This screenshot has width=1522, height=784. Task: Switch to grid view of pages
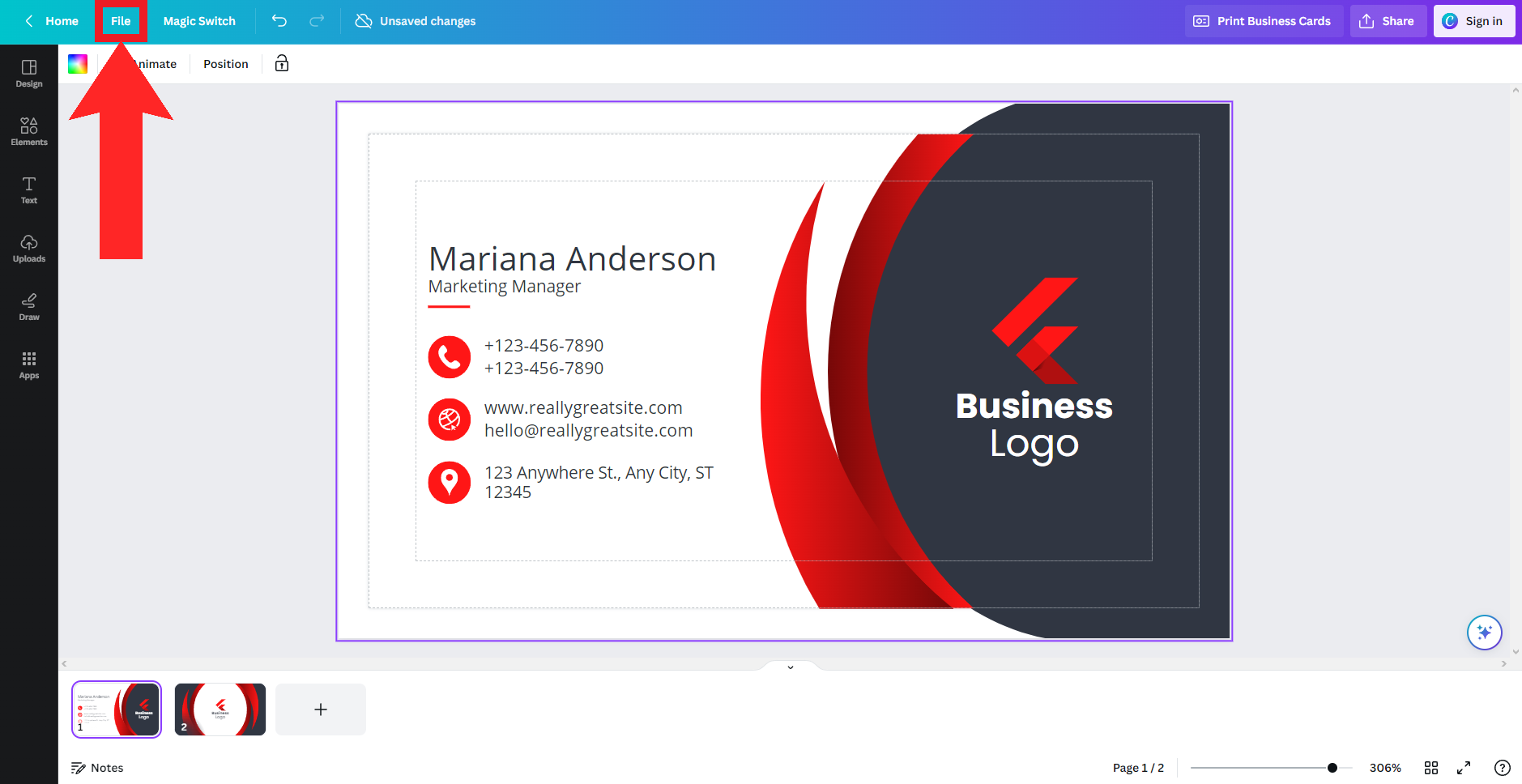click(x=1431, y=768)
